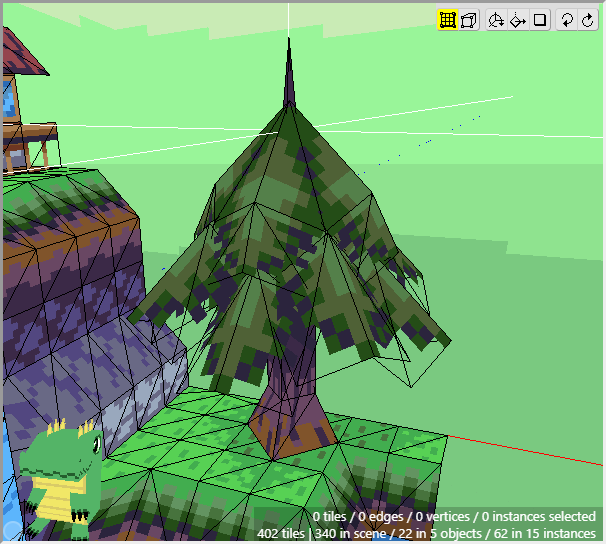606x544 pixels.
Task: Select the brown tree trunk
Action: pyautogui.click(x=285, y=400)
